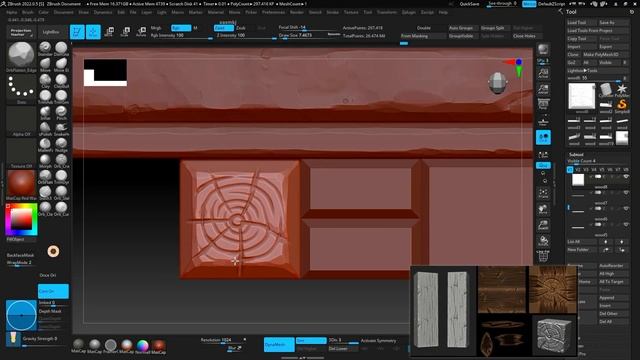
Task: Toggle the Persp perspective button
Action: (543, 105)
